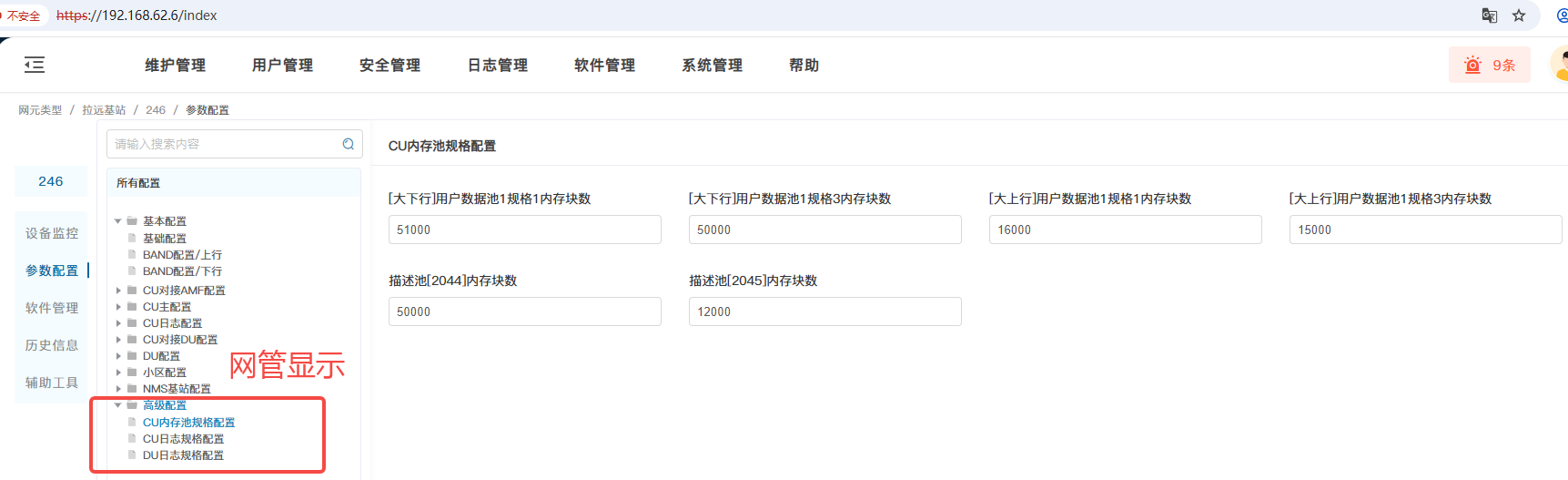This screenshot has height=480, width=1568.
Task: Click the CU内存池规格配置 panel title
Action: (x=442, y=146)
